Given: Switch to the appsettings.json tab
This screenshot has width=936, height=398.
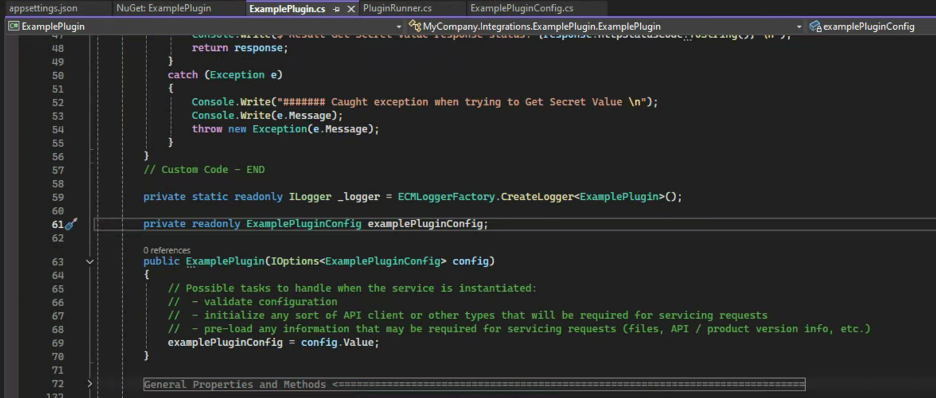Looking at the screenshot, I should [44, 8].
